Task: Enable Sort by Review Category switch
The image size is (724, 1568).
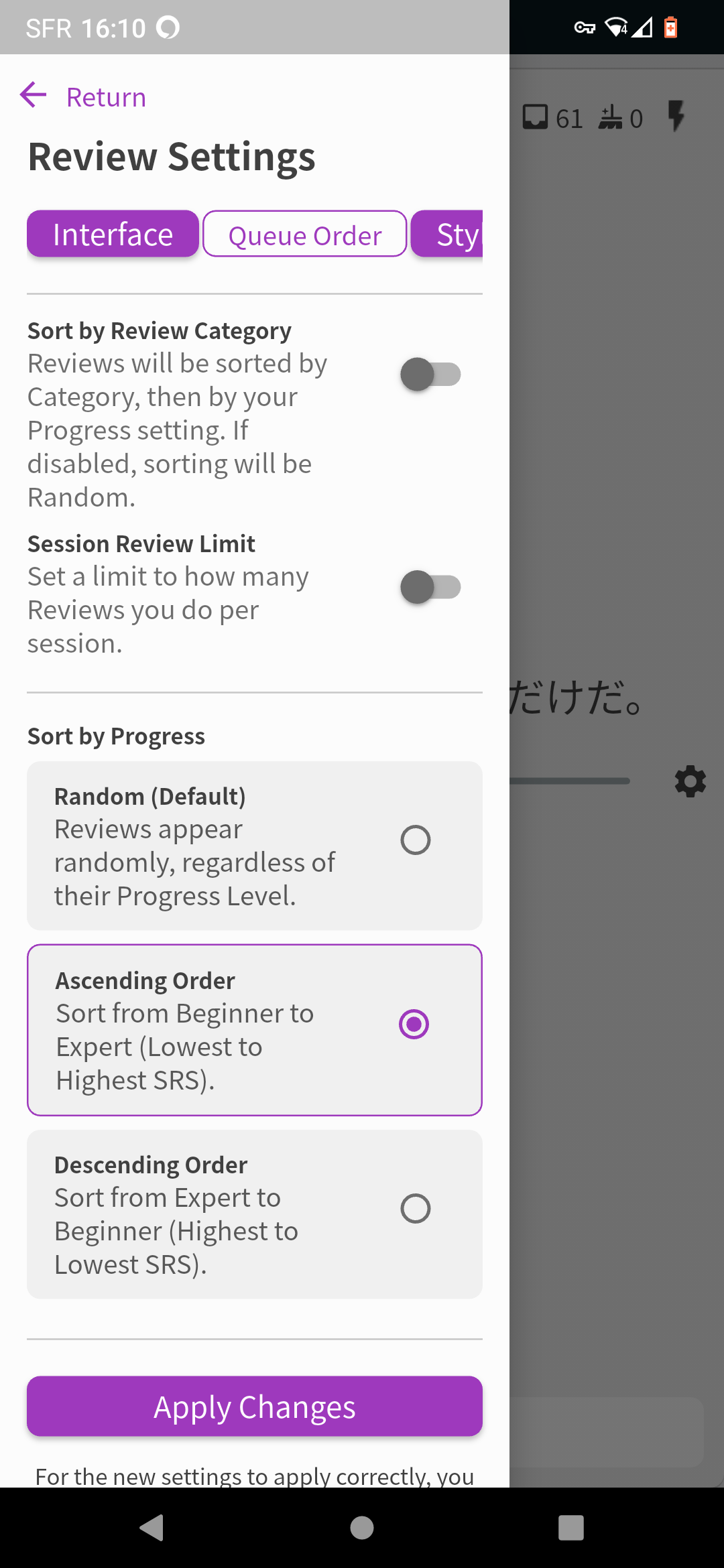Action: click(x=430, y=375)
